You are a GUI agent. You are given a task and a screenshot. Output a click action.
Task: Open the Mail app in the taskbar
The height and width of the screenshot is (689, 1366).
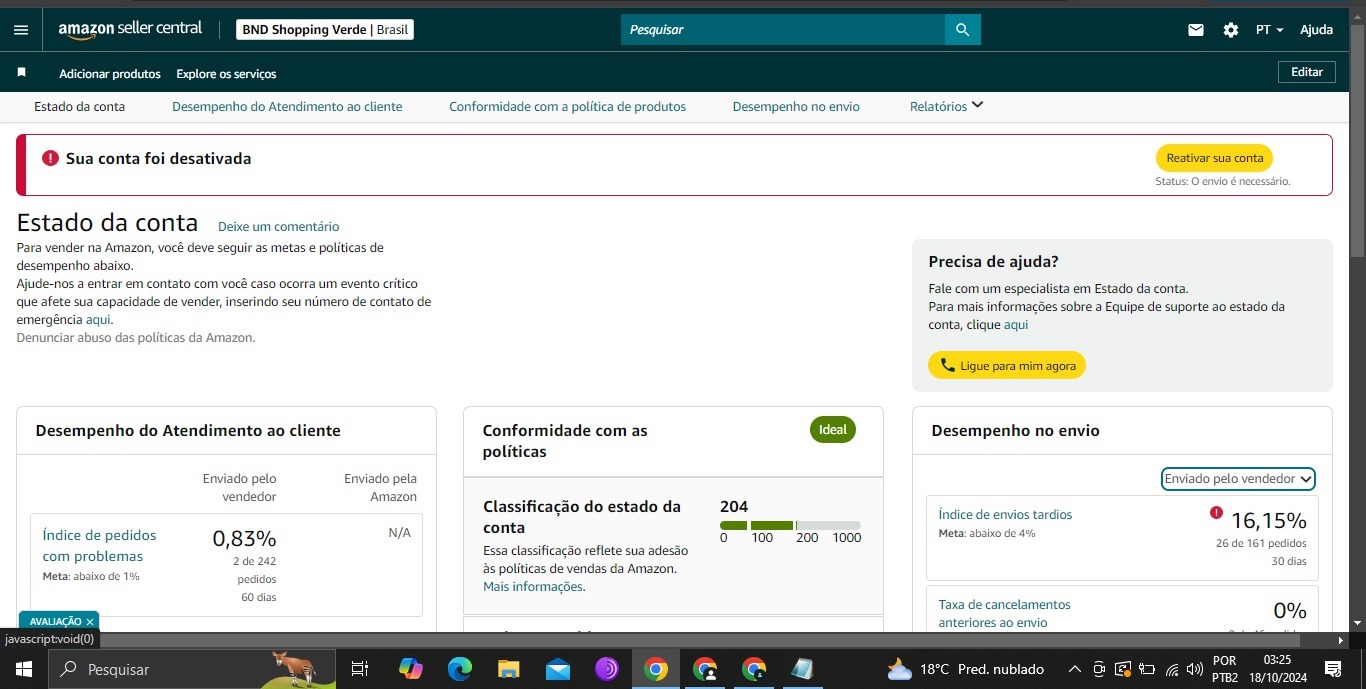tap(558, 669)
